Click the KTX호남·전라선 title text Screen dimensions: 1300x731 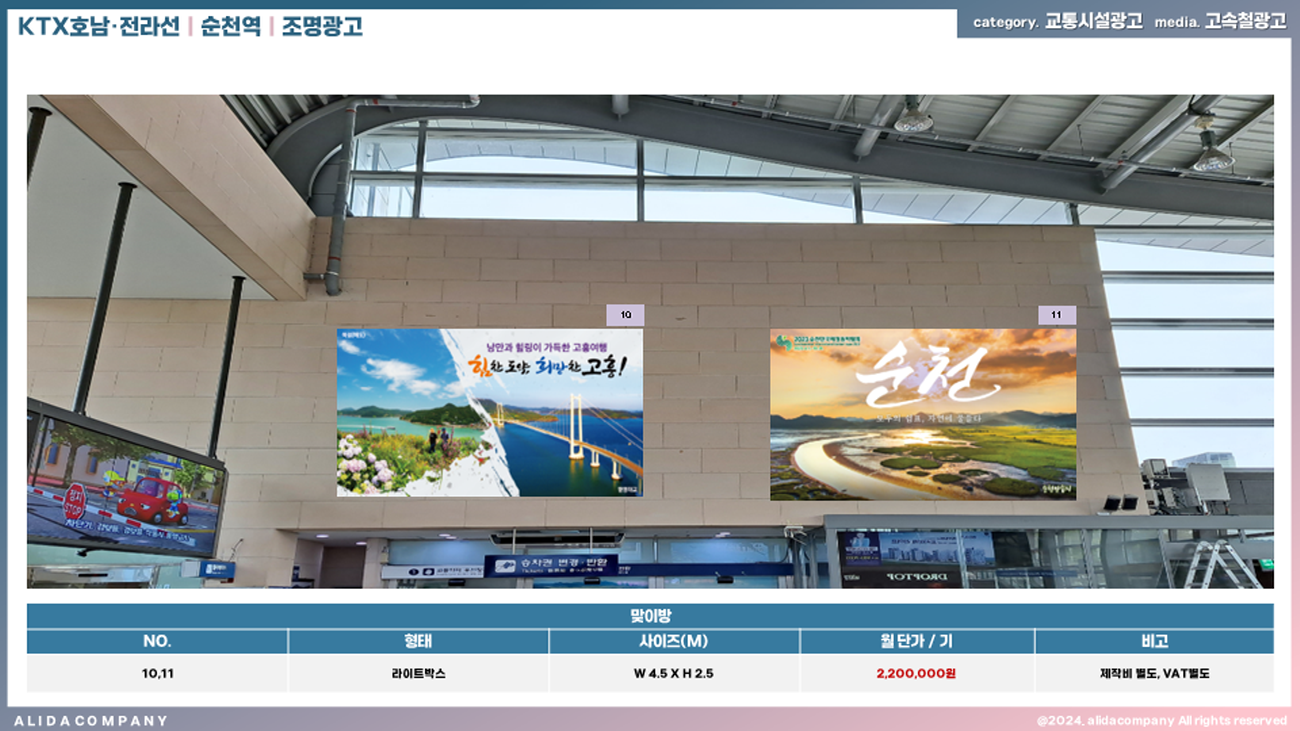point(99,26)
